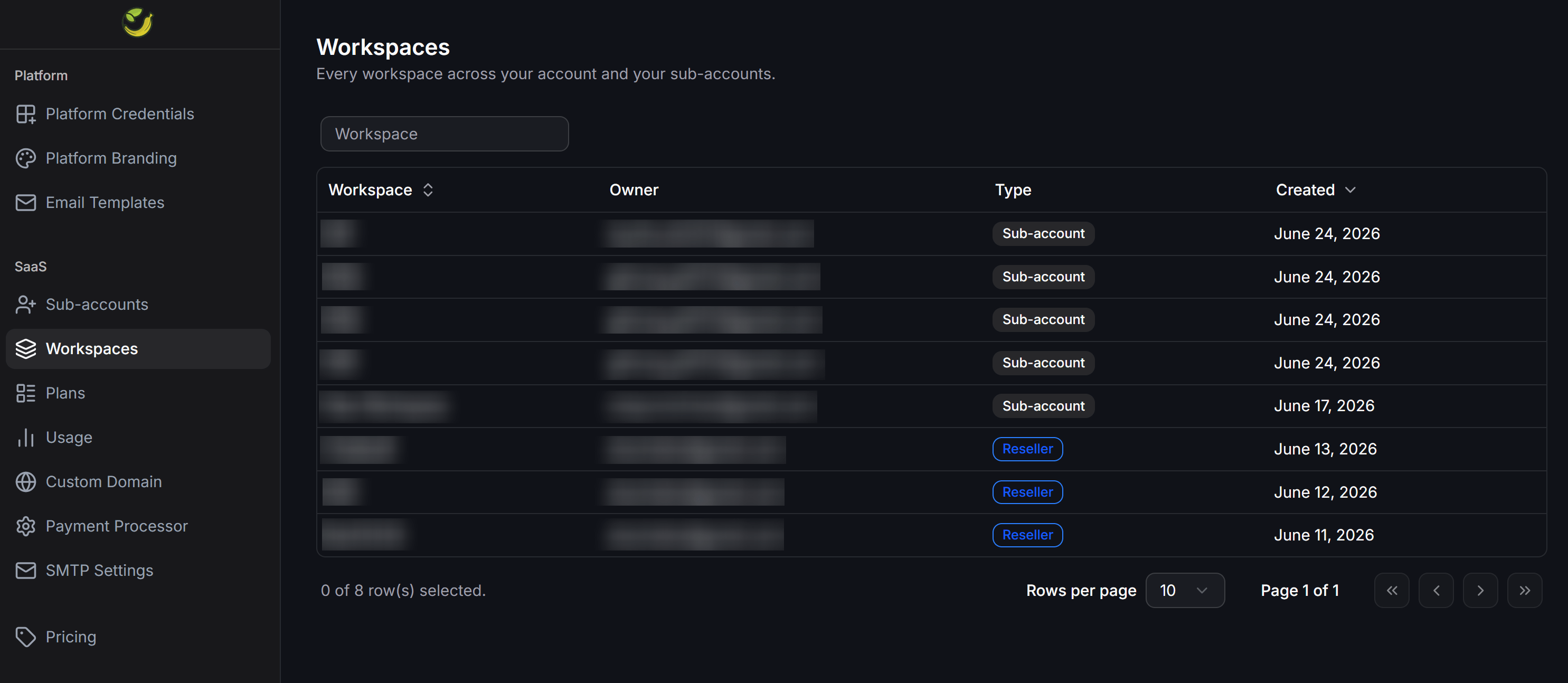Click the Workspaces page heading
1568x683 pixels.
click(383, 48)
